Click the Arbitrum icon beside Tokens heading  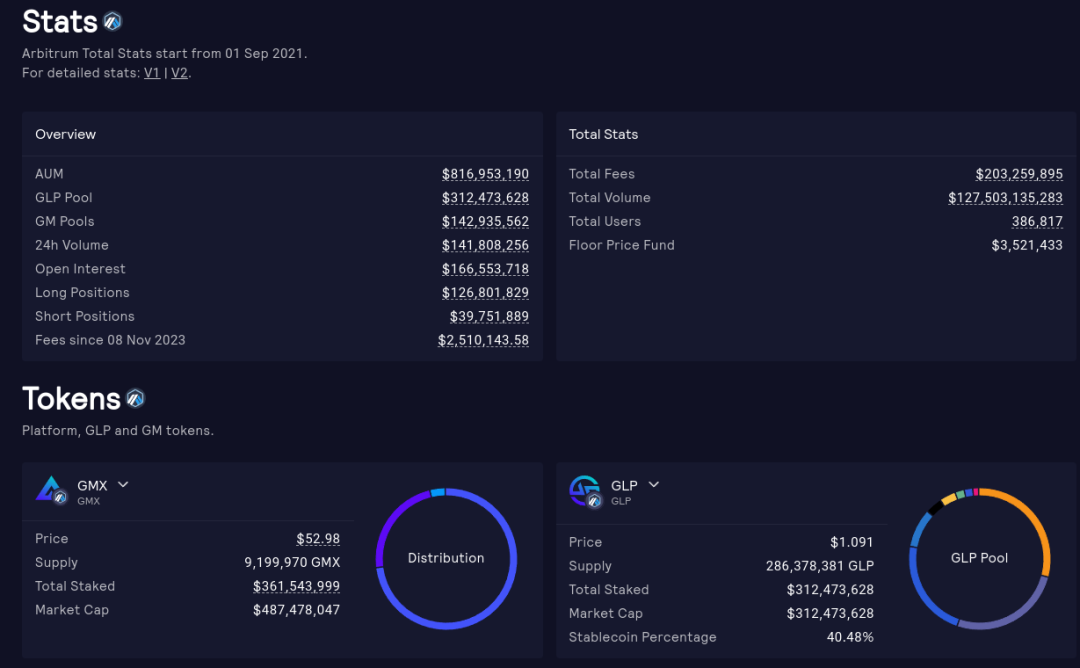[135, 399]
